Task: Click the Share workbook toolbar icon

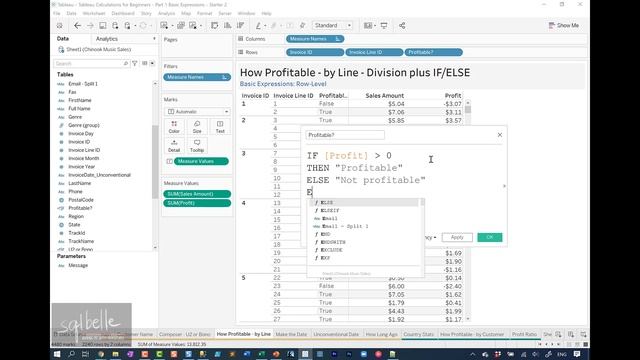Action: (x=402, y=26)
